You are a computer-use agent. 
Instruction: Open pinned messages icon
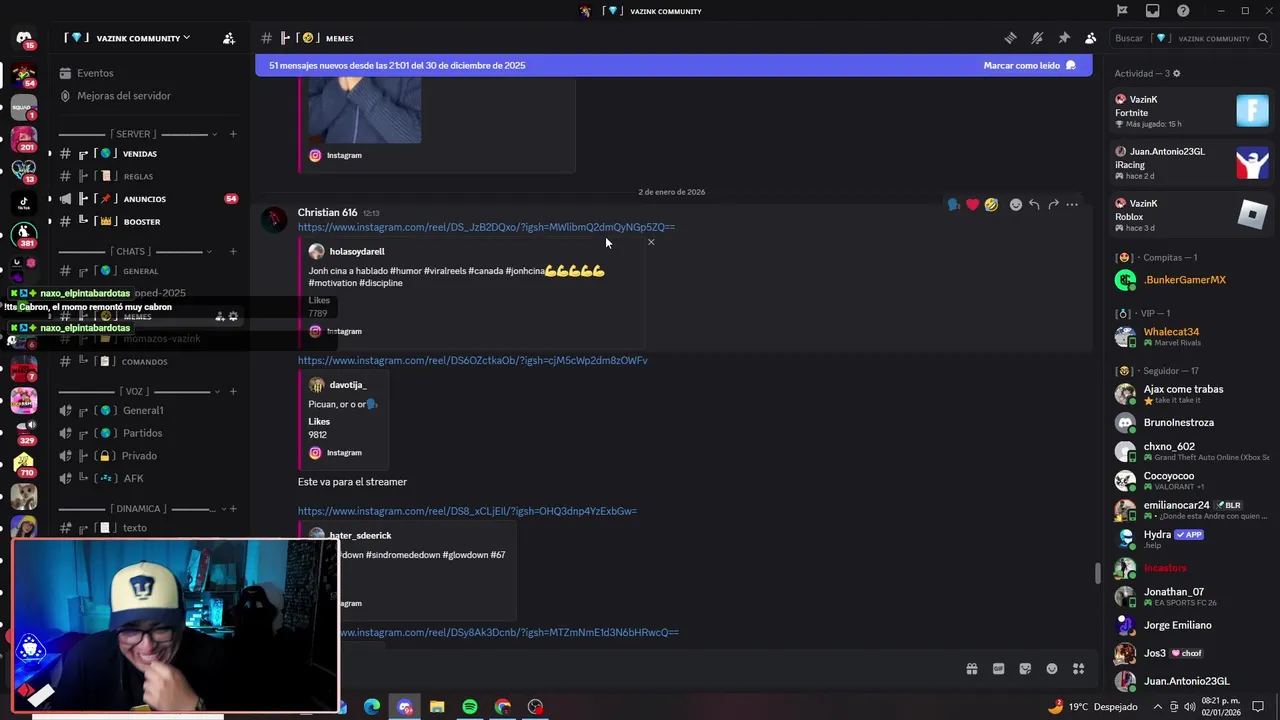1064,38
